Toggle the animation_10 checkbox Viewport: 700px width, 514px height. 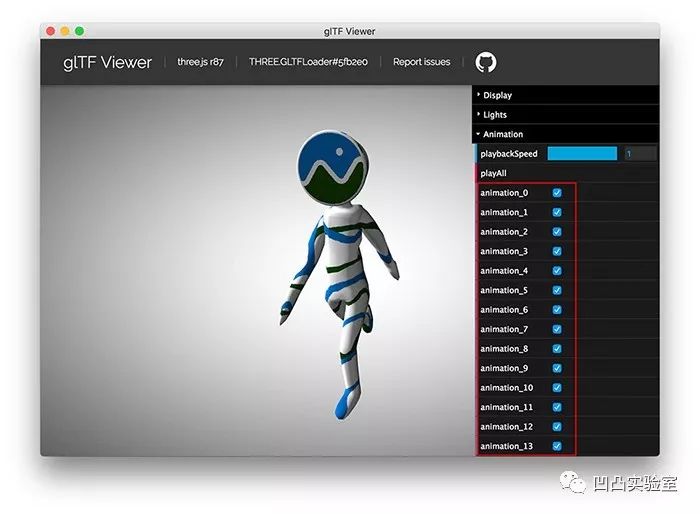[x=557, y=388]
